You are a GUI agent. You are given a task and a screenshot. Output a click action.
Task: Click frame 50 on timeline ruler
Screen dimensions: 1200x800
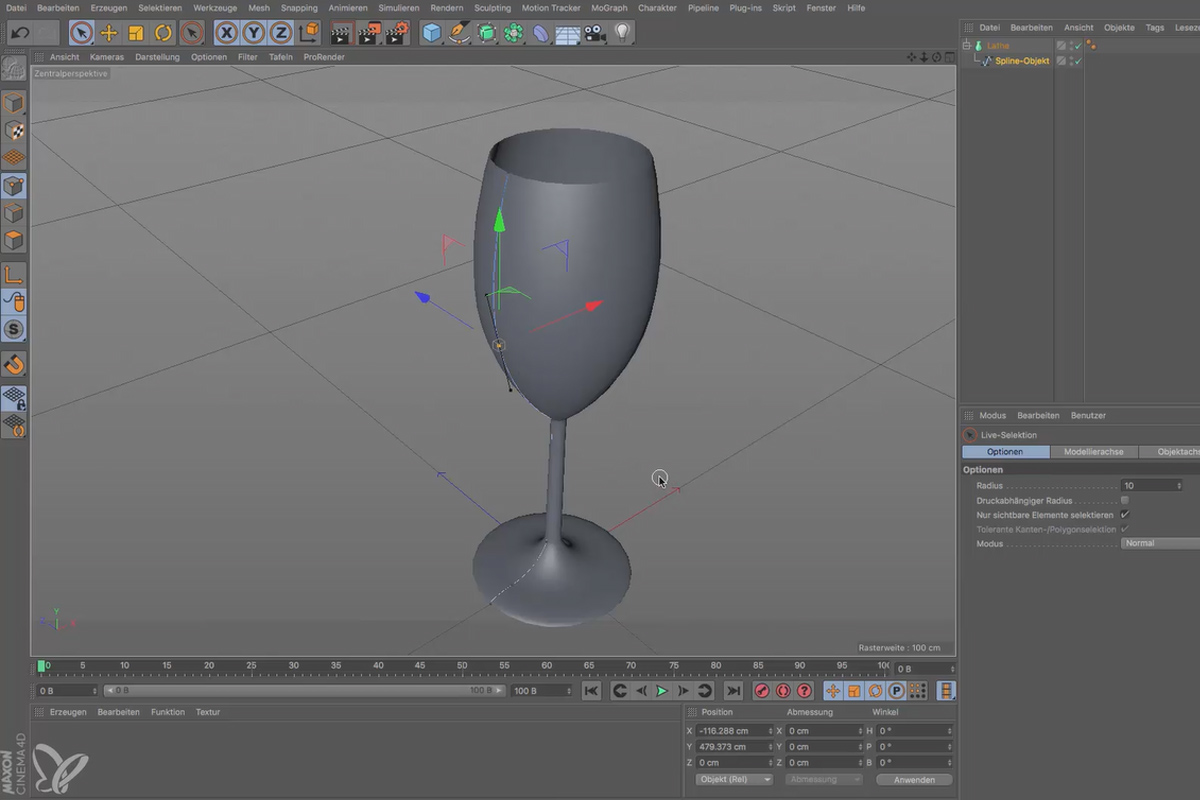pyautogui.click(x=462, y=665)
